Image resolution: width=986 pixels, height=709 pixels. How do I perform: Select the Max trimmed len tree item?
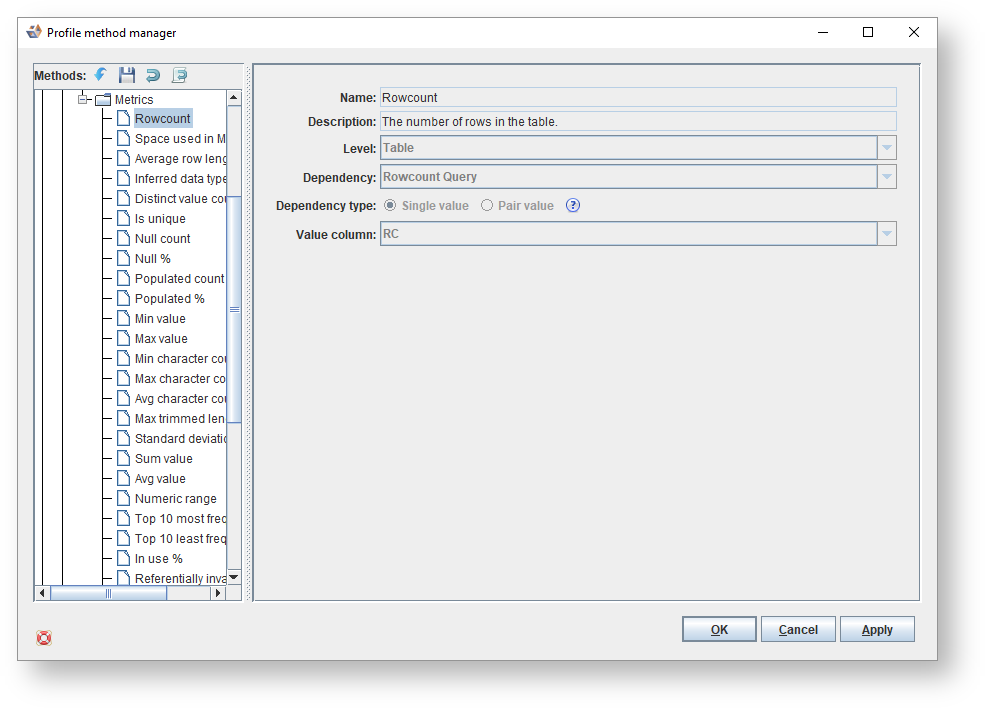[179, 418]
